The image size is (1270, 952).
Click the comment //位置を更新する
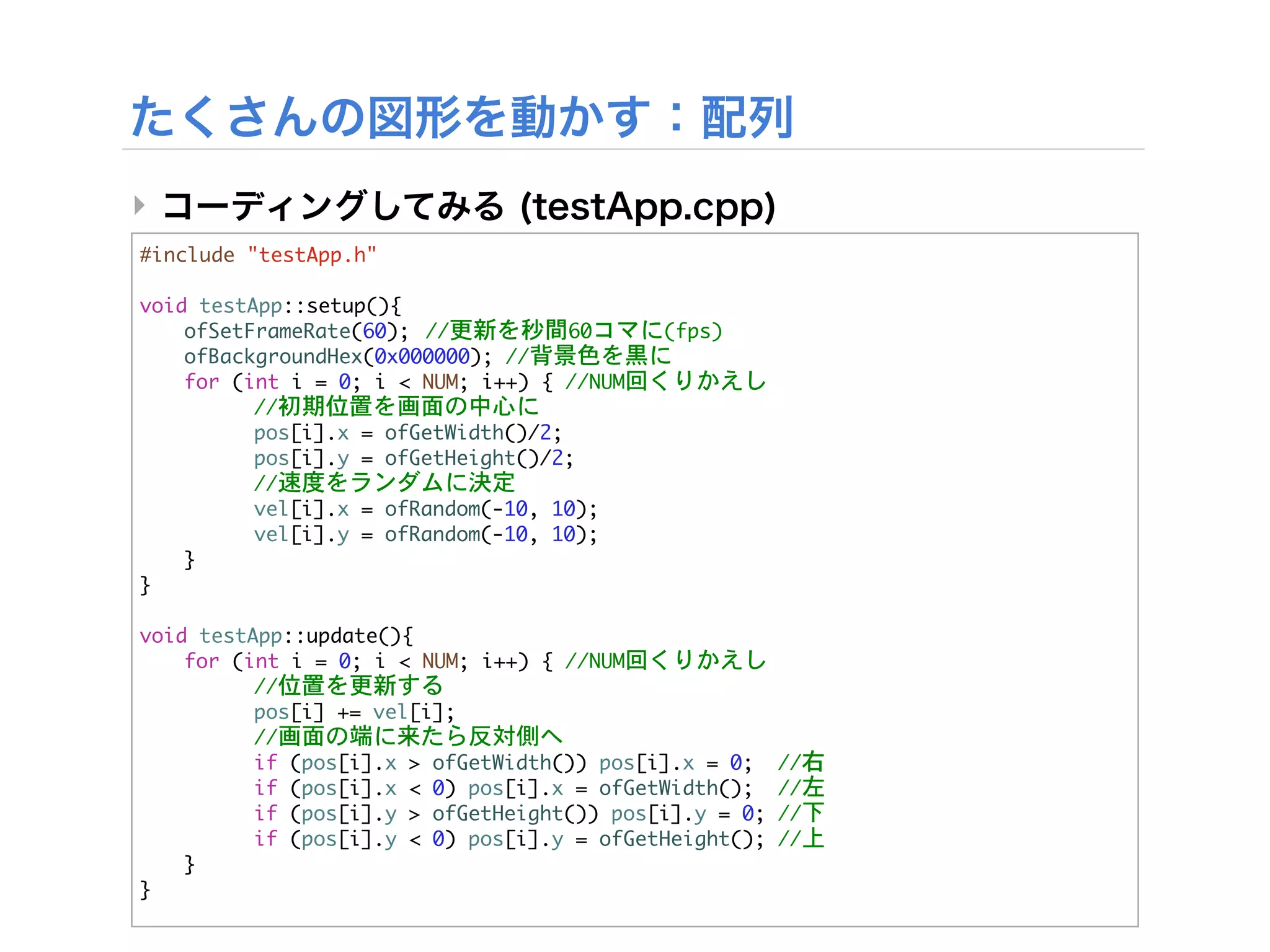(x=349, y=686)
